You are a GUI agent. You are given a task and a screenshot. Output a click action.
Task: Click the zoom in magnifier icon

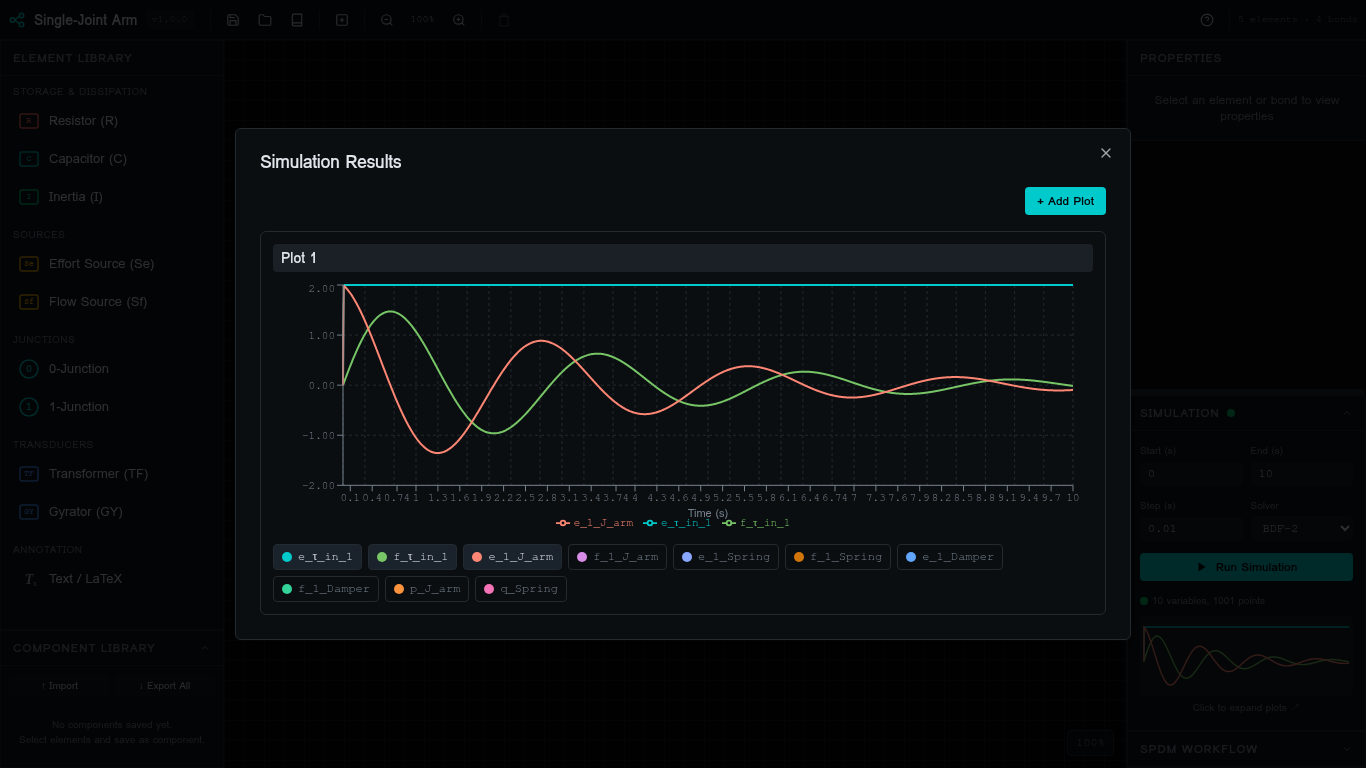459,20
